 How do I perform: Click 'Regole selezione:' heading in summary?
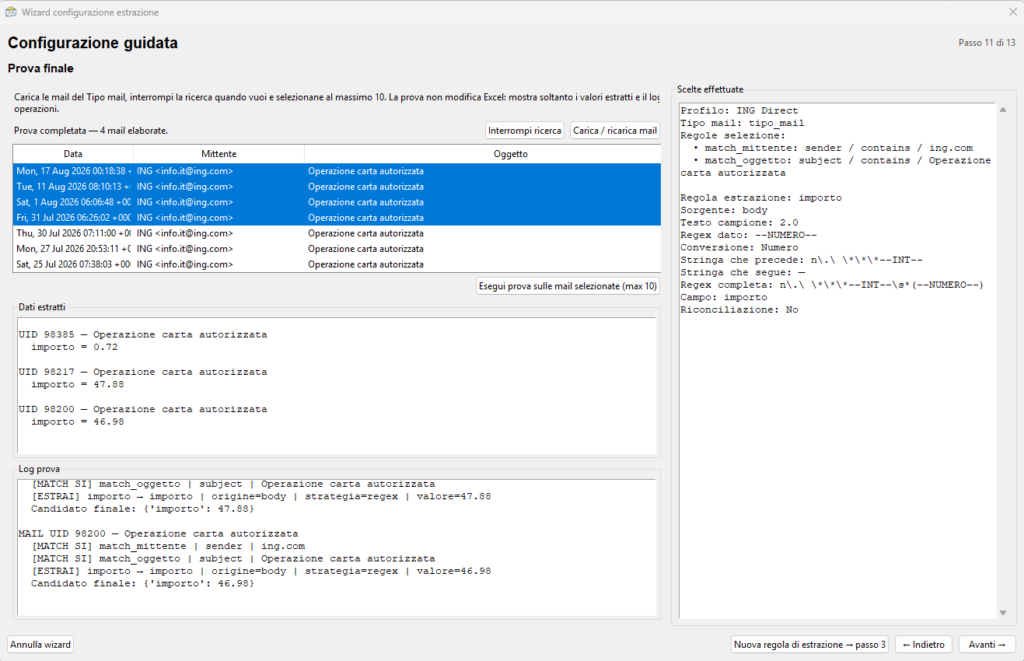tap(733, 136)
